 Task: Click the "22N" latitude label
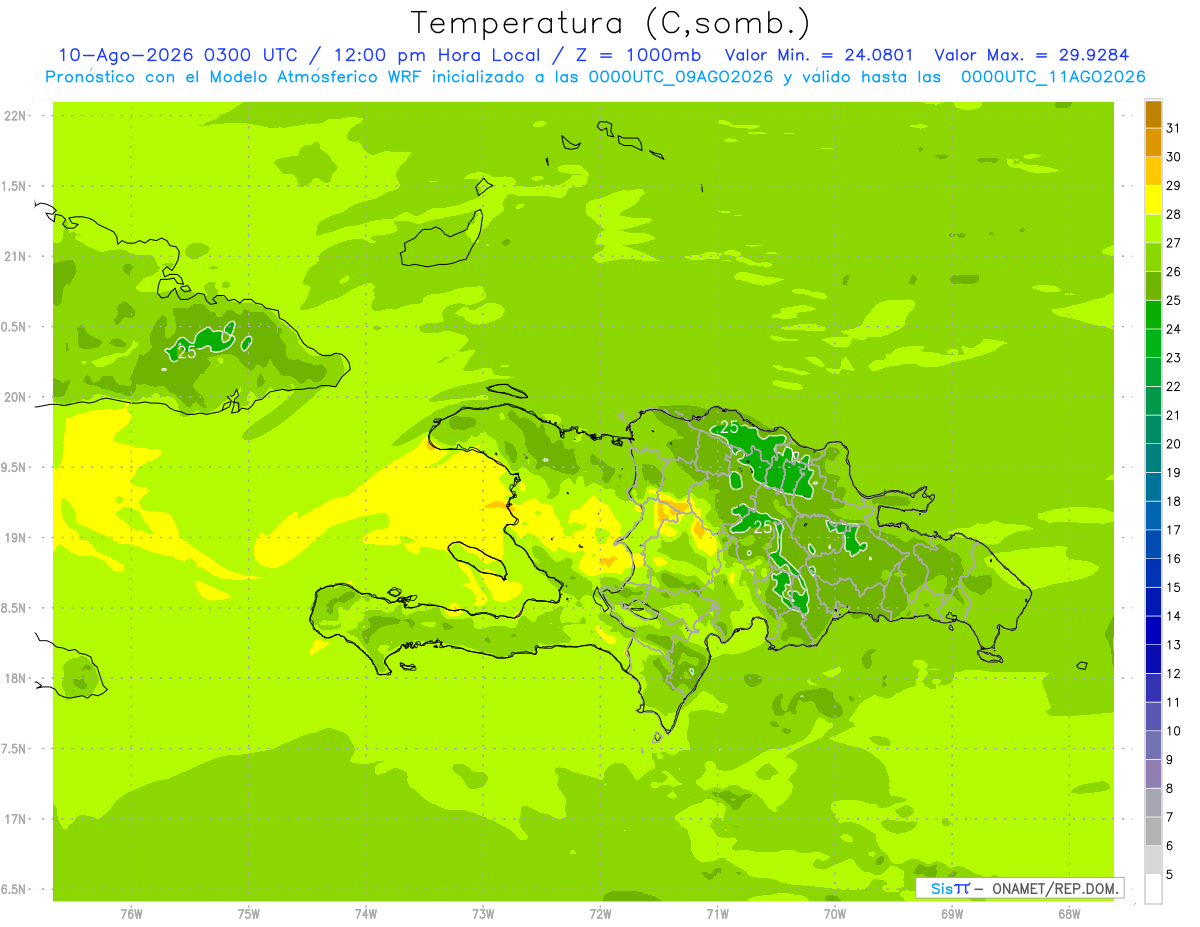(15, 116)
